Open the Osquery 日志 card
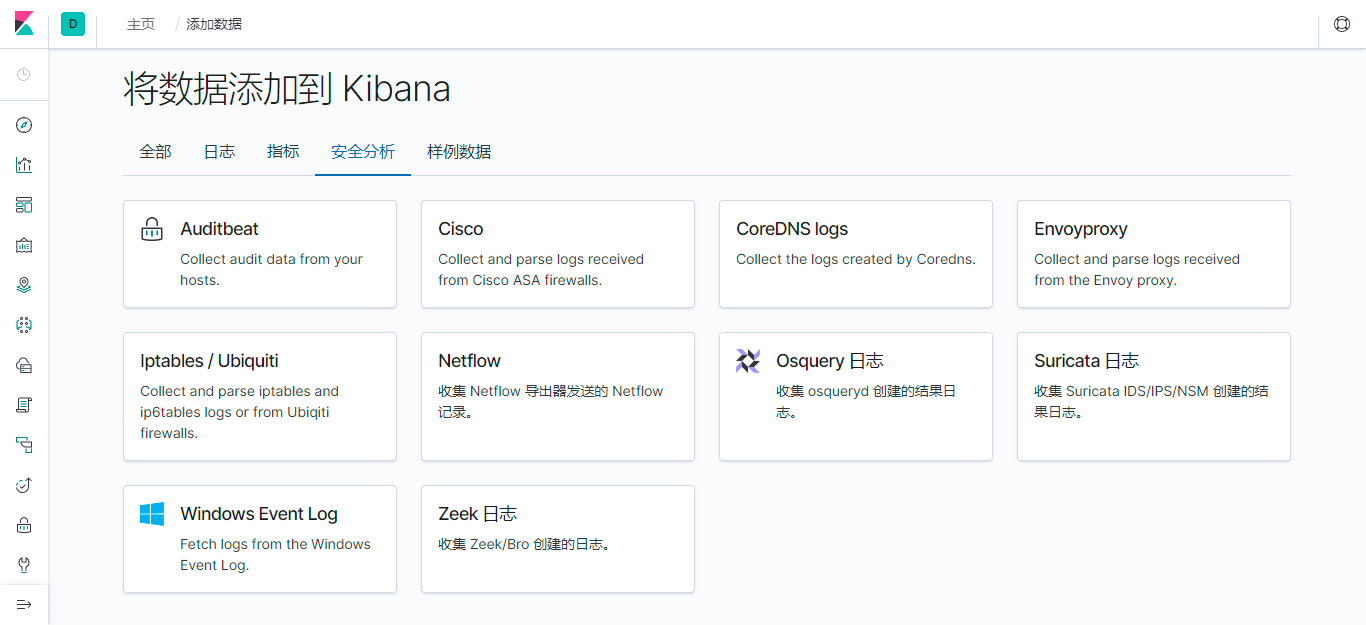The height and width of the screenshot is (625, 1366). coord(856,396)
